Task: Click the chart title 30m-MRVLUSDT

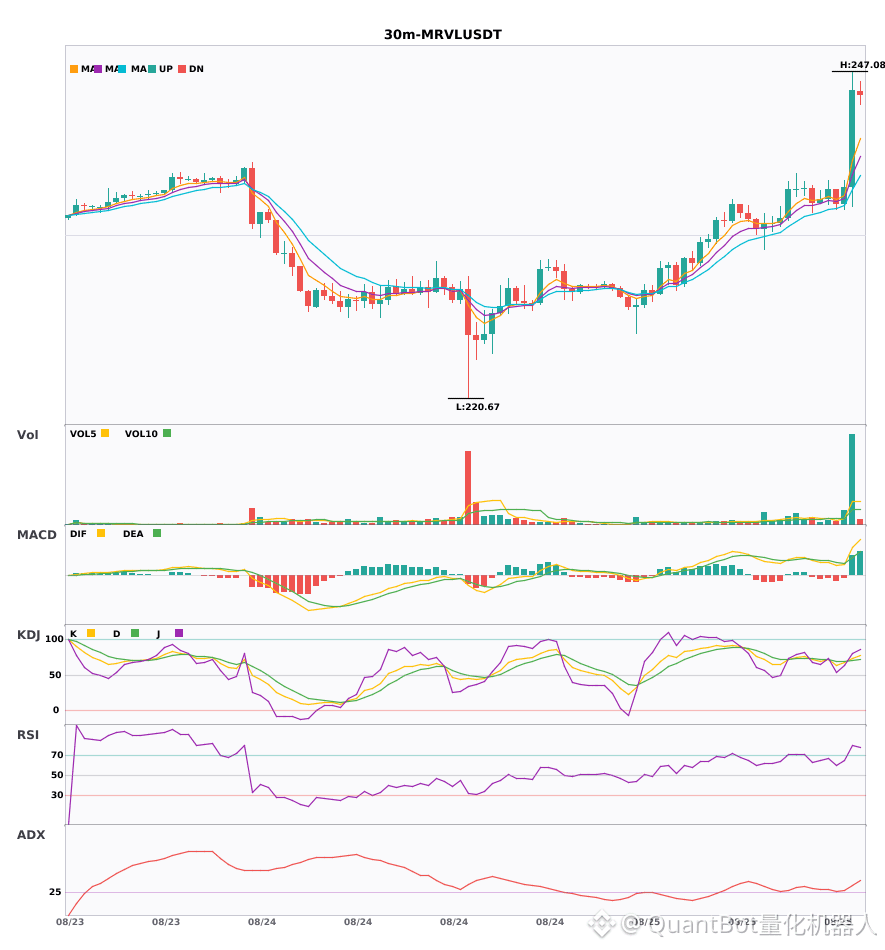Action: click(443, 35)
